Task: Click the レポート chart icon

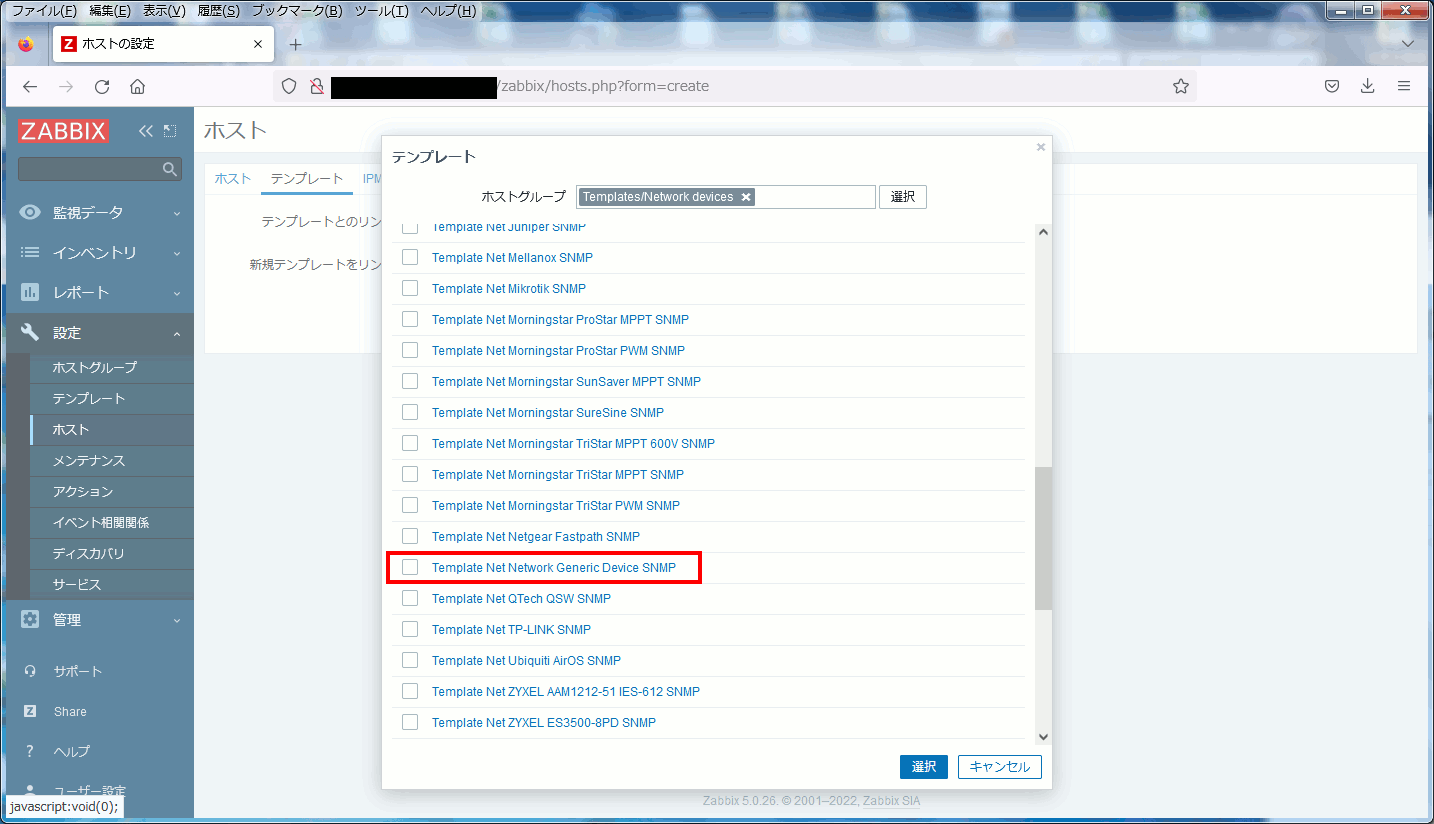Action: click(31, 292)
